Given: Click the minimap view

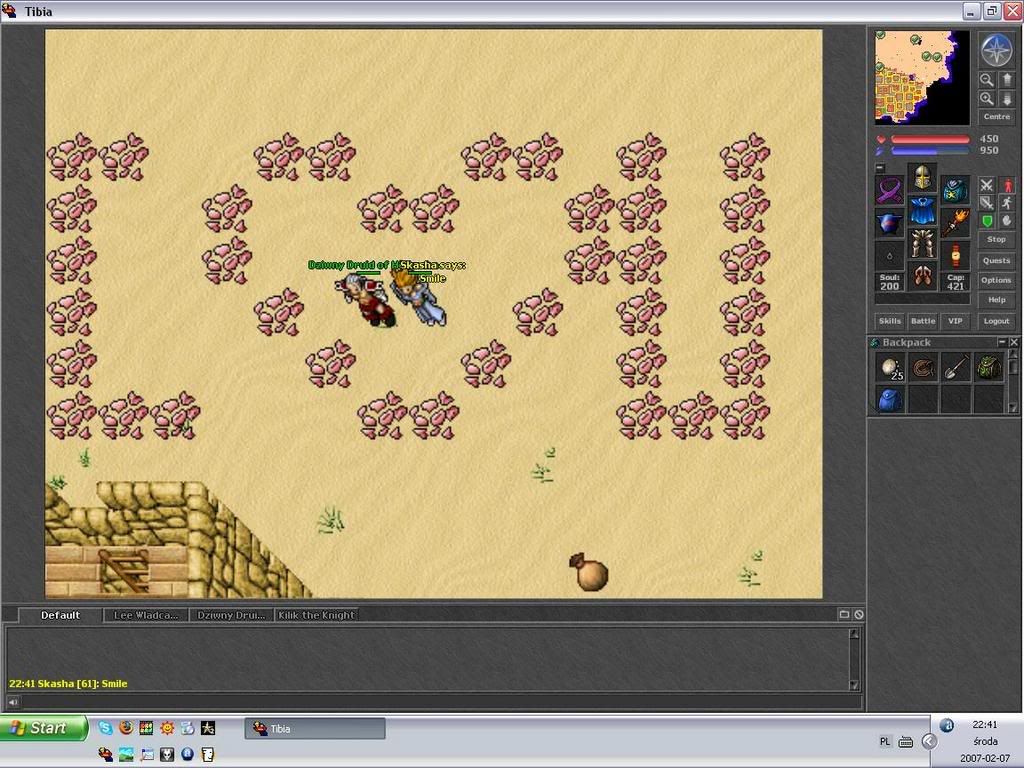Looking at the screenshot, I should tap(922, 78).
